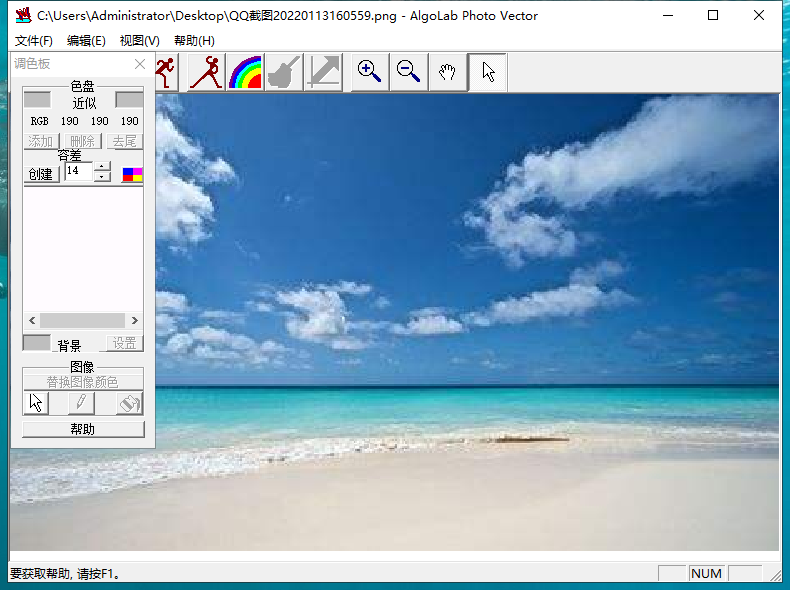
Task: Click the multicolor swatch beside tolerance
Action: pyautogui.click(x=132, y=174)
